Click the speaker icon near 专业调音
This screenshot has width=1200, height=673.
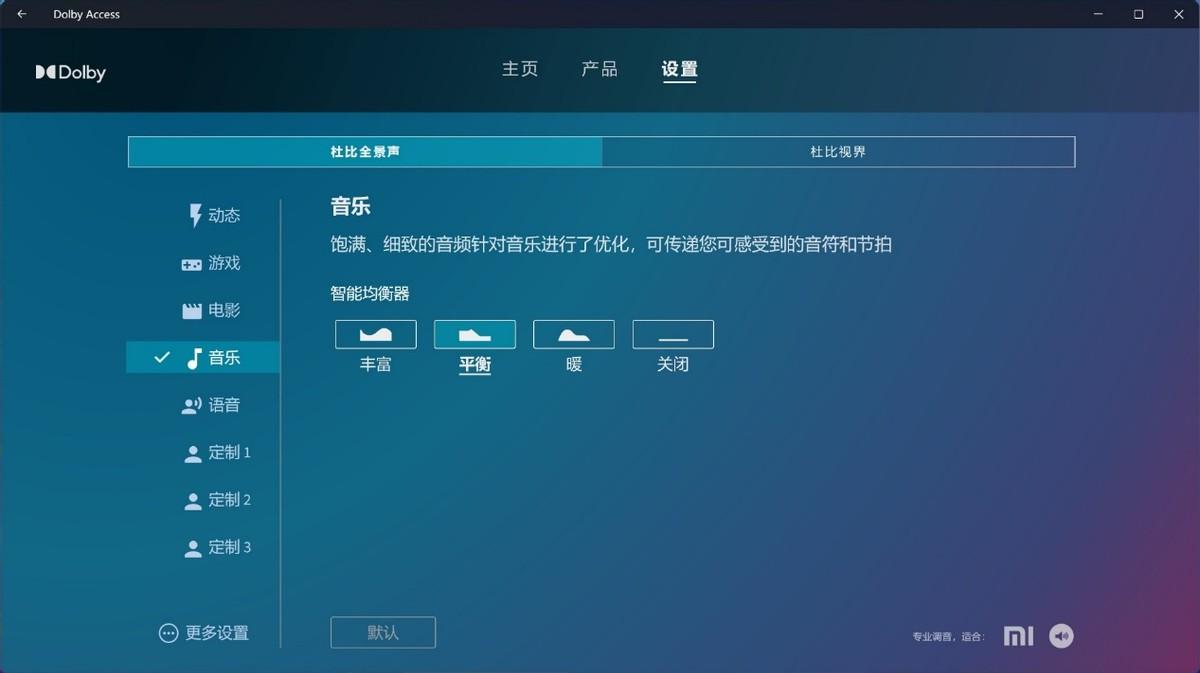[x=1061, y=635]
